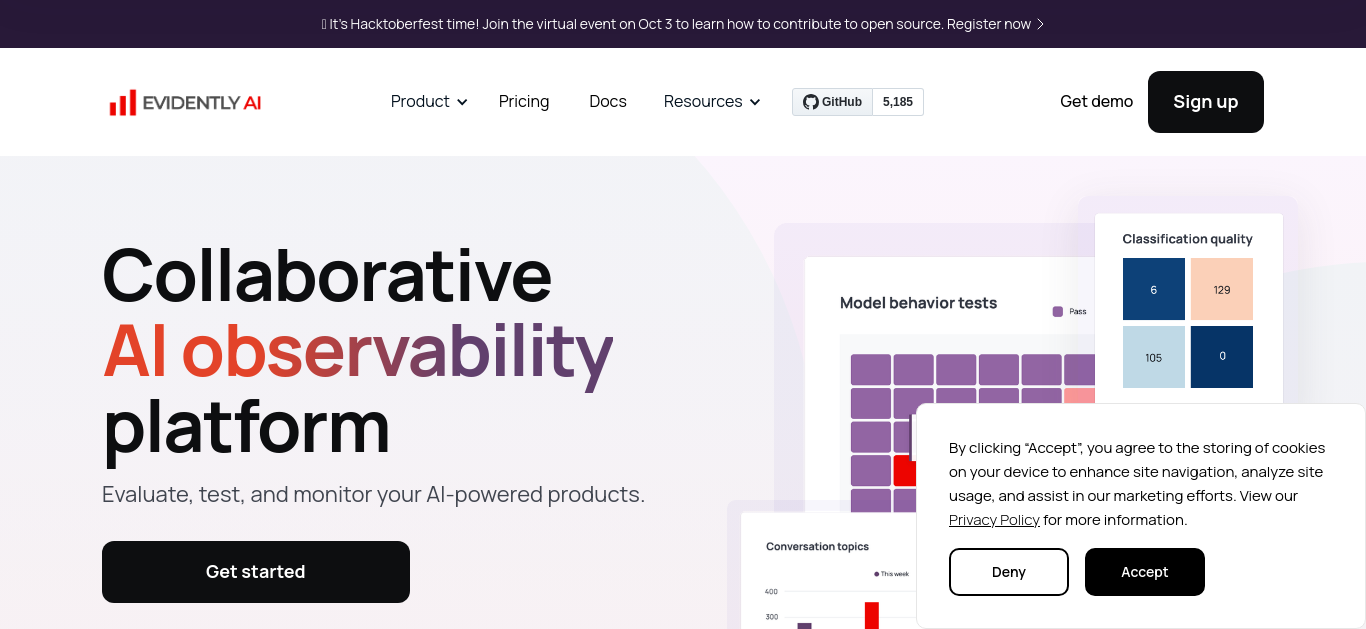Image resolution: width=1366 pixels, height=629 pixels.
Task: Click the Evidently AI bar-chart logo
Action: tap(123, 103)
